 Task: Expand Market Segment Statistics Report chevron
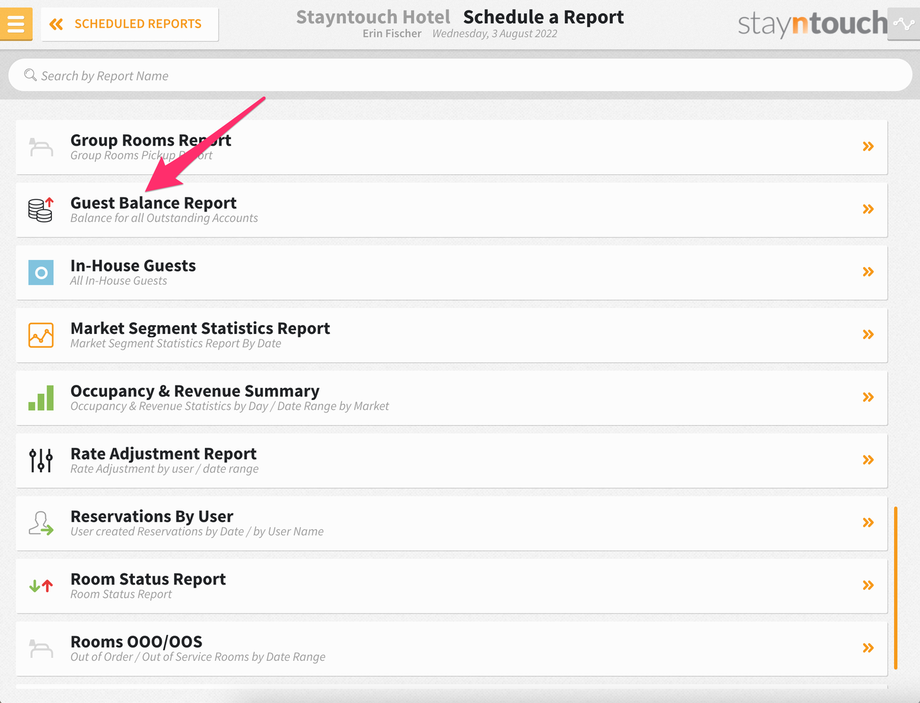point(868,334)
